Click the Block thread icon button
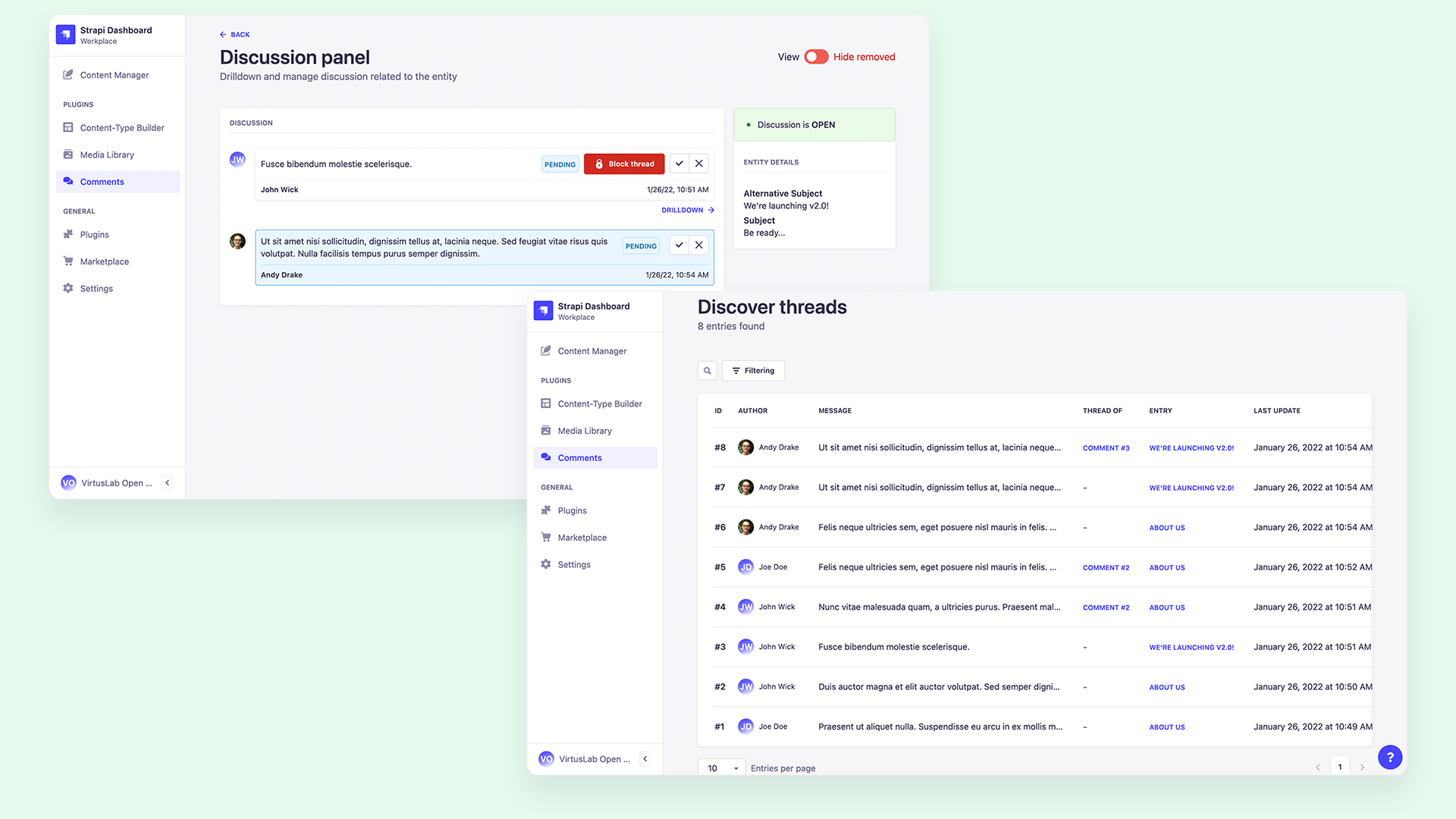The height and width of the screenshot is (819, 1456). [624, 163]
